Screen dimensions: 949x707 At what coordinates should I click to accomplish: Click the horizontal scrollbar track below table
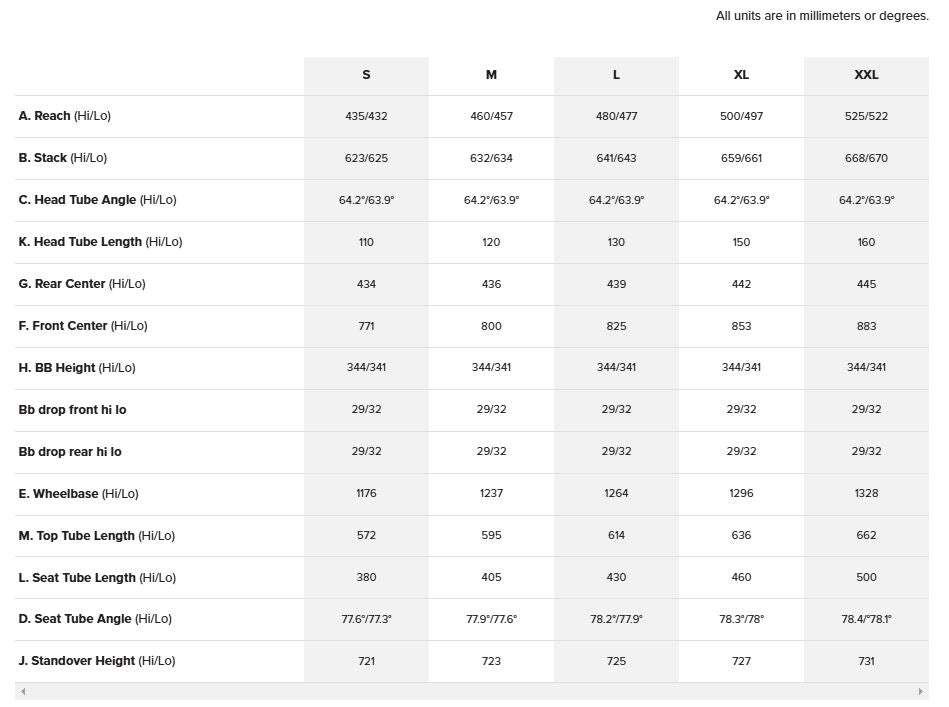tap(472, 691)
